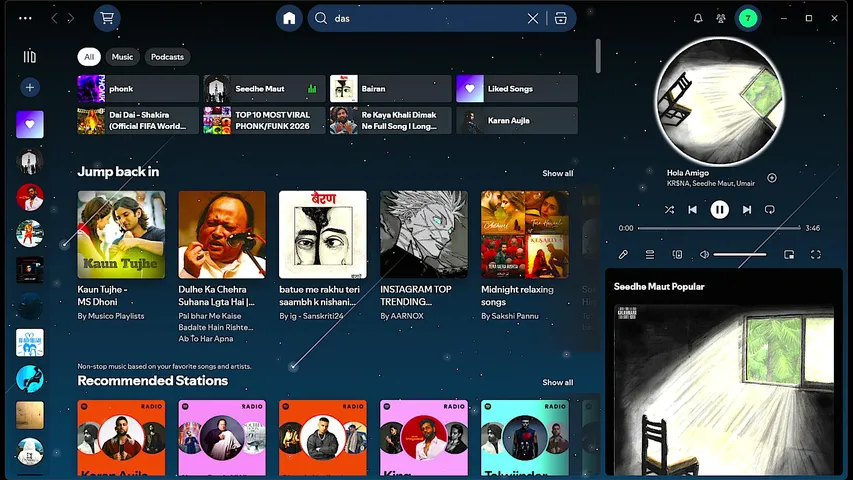The image size is (853, 480).
Task: Show all in Jump back in
Action: point(557,173)
